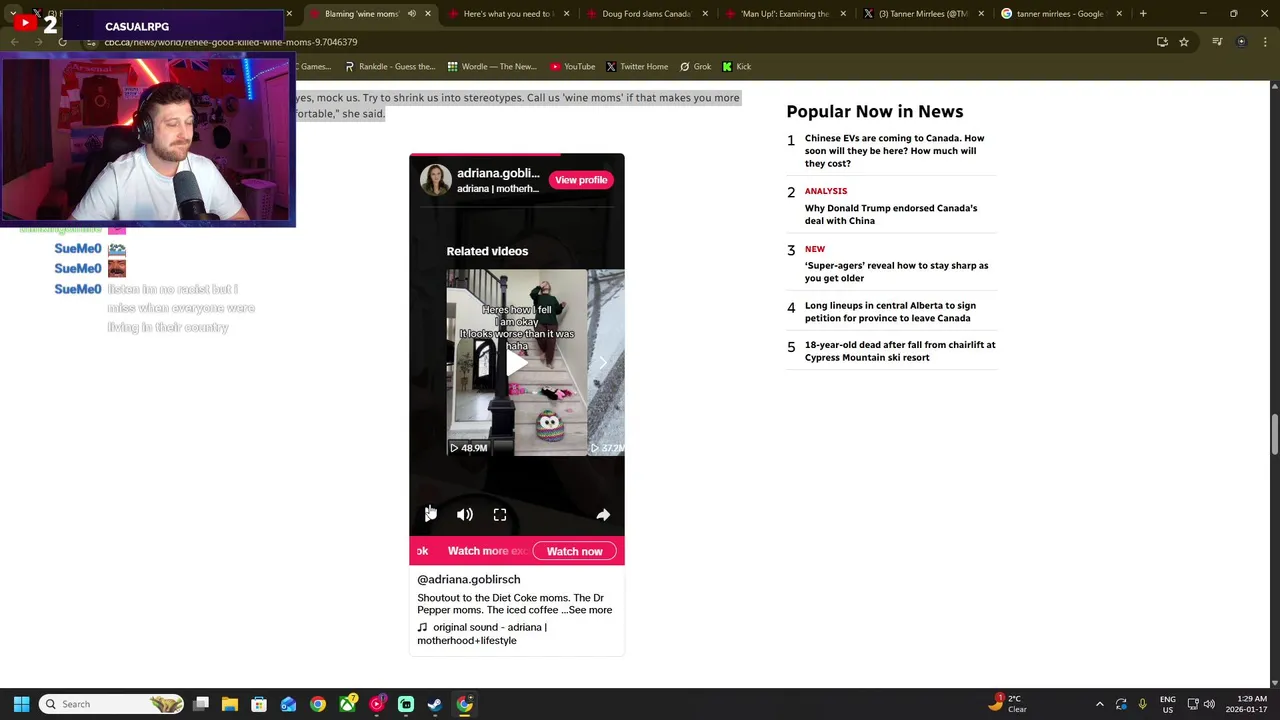Open the weather widget showing 2°C Clear
Image resolution: width=1280 pixels, height=720 pixels.
pyautogui.click(x=1008, y=704)
